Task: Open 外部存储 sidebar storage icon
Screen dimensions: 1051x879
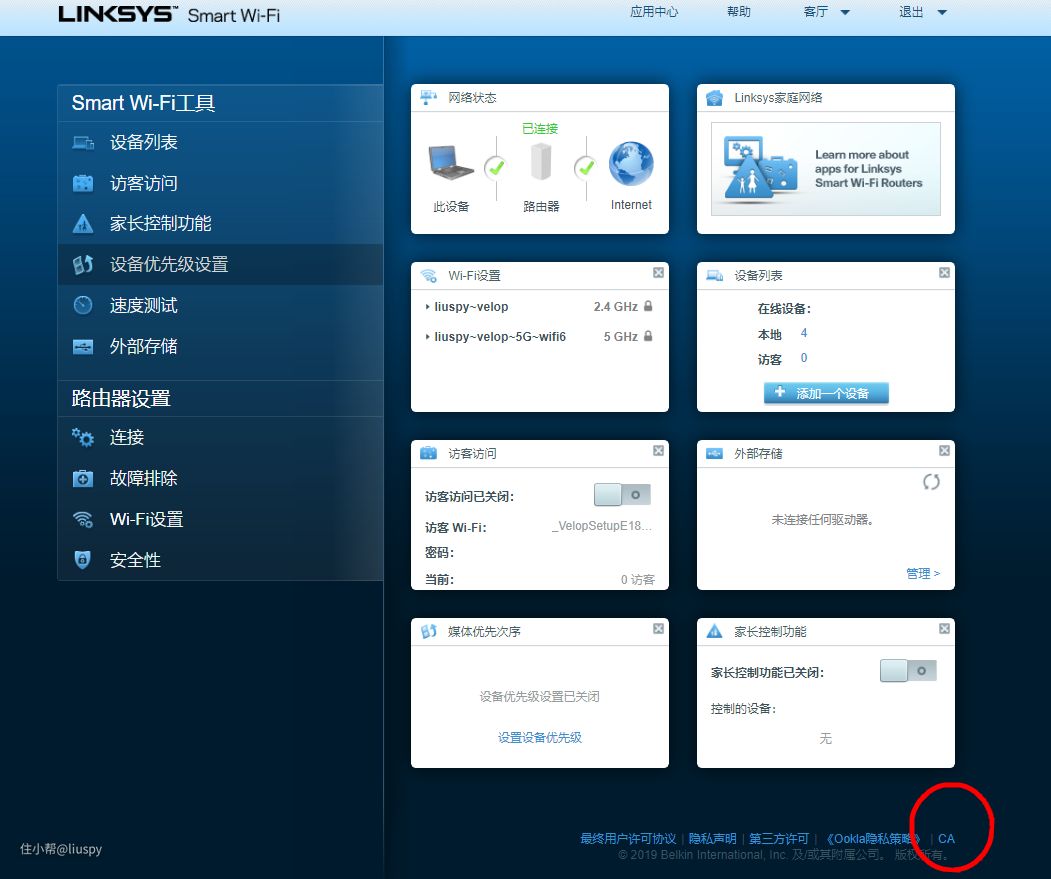Action: click(x=83, y=347)
